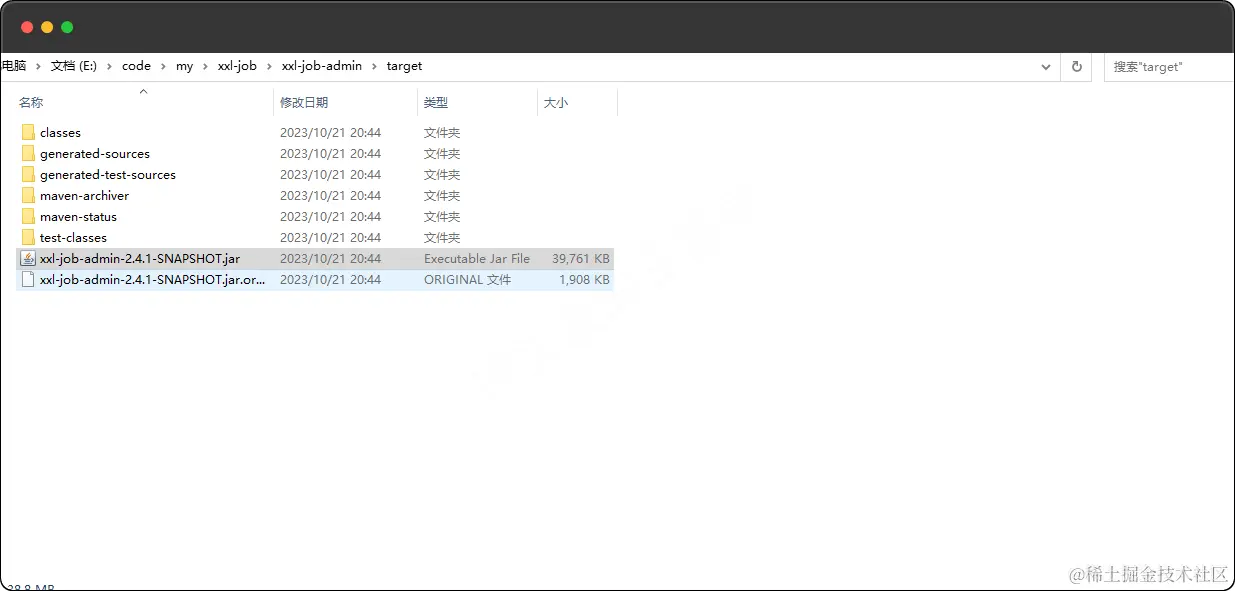Expand the chevron after 文档 (E:) in the path
The height and width of the screenshot is (591, 1235).
pyautogui.click(x=110, y=66)
